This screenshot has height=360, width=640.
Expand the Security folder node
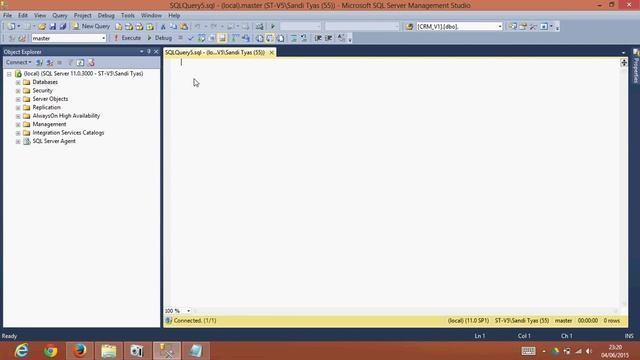pos(18,91)
